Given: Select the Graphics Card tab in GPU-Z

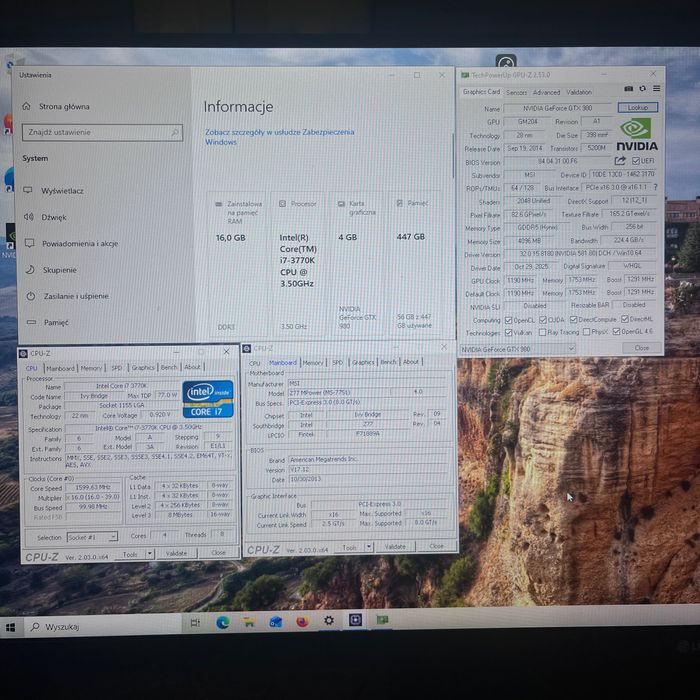Looking at the screenshot, I should point(481,92).
